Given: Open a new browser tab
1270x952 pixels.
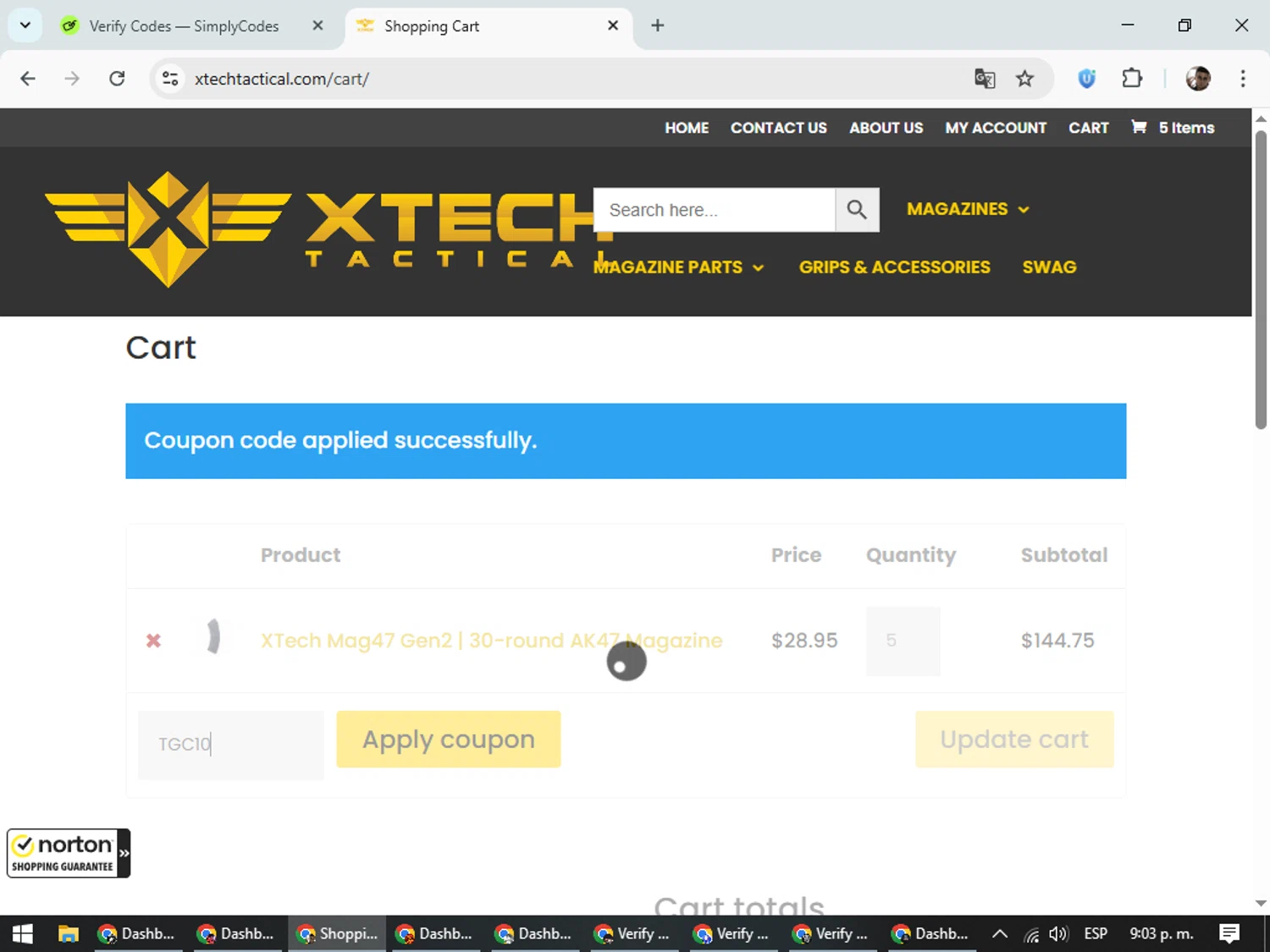Looking at the screenshot, I should (658, 25).
